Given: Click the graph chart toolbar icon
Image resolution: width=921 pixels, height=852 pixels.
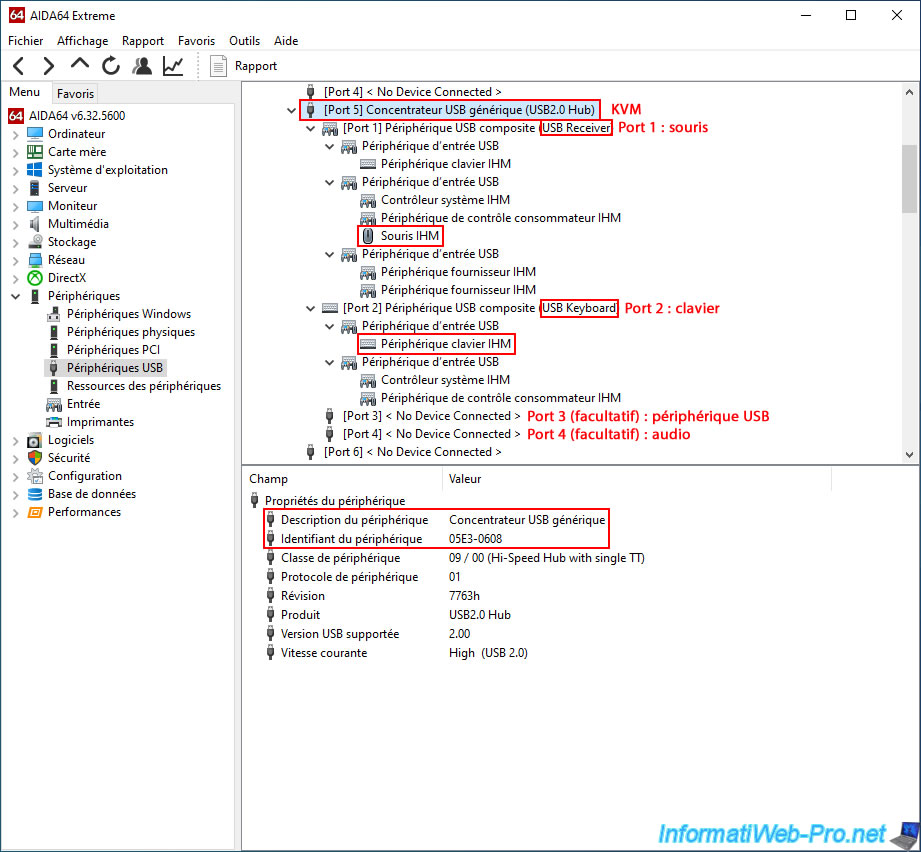Looking at the screenshot, I should (173, 66).
